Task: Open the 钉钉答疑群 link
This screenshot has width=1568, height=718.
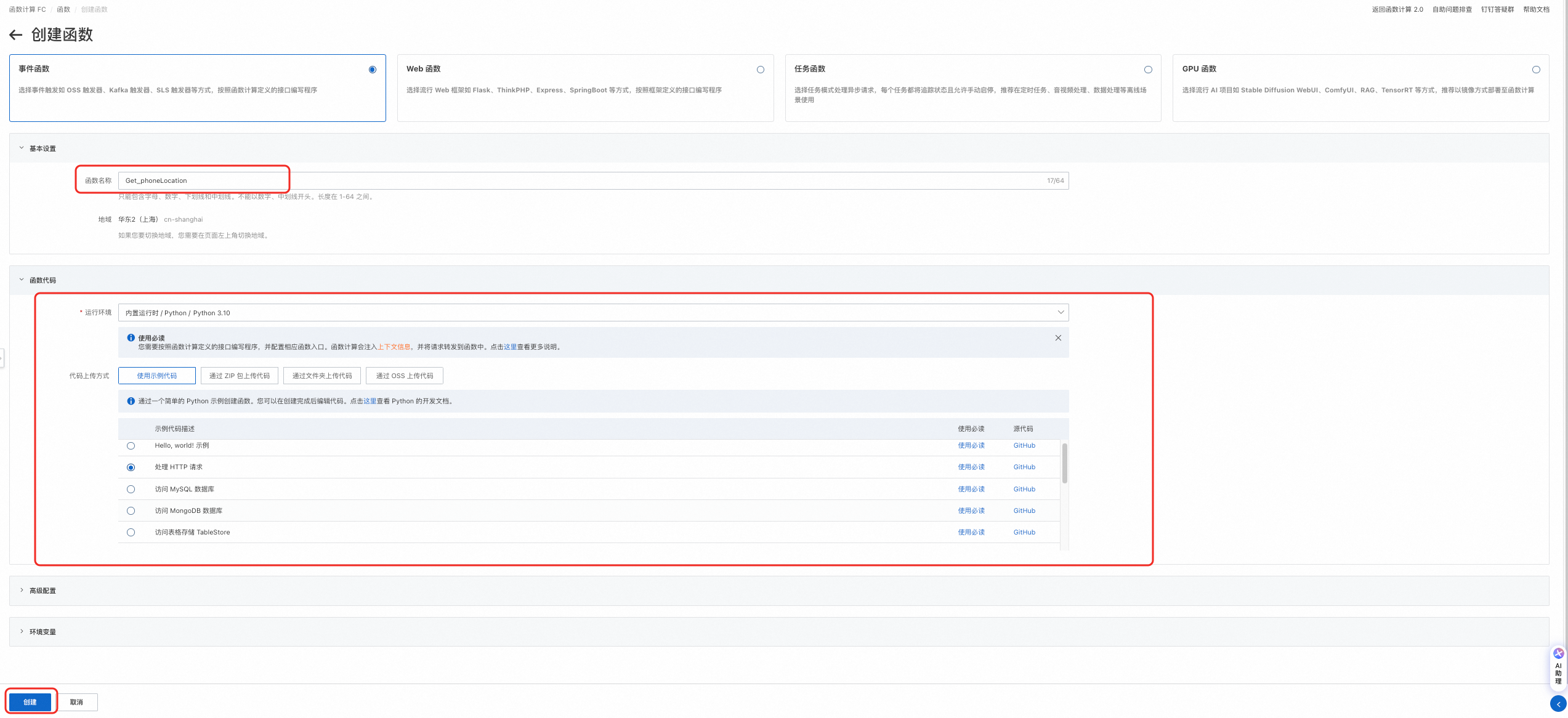Action: (x=1497, y=9)
